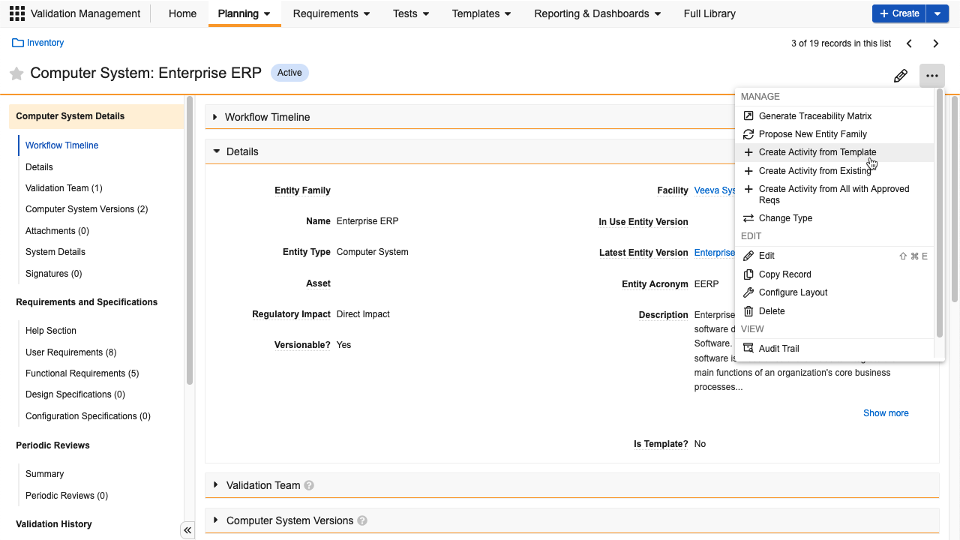Click help icon next to Validation Team
The image size is (960, 540).
[x=309, y=486]
